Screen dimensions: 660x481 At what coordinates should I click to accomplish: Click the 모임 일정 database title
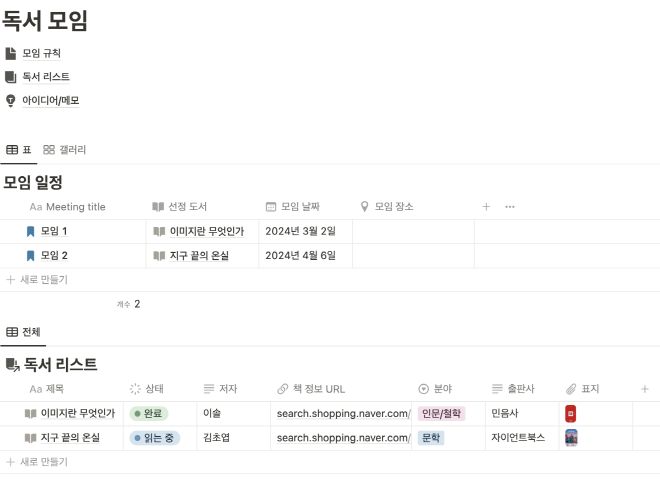pyautogui.click(x=33, y=183)
